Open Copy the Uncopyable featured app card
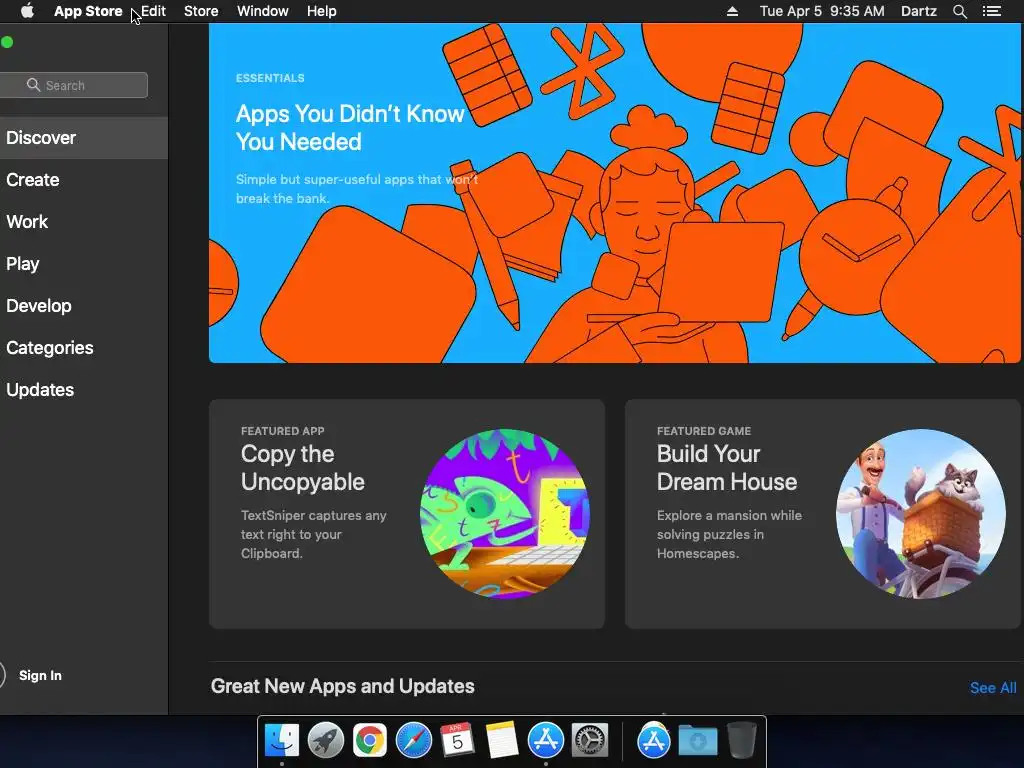The width and height of the screenshot is (1024, 768). click(x=407, y=514)
